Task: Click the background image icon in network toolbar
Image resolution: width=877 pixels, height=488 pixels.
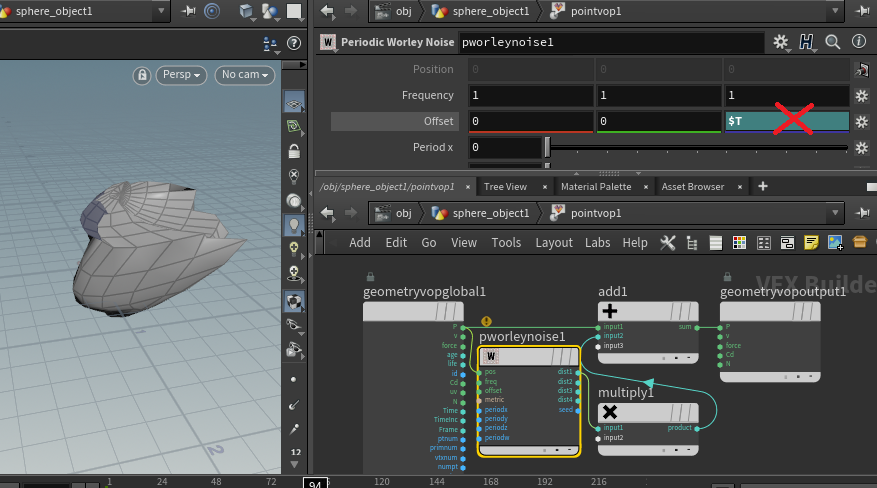Action: (836, 243)
